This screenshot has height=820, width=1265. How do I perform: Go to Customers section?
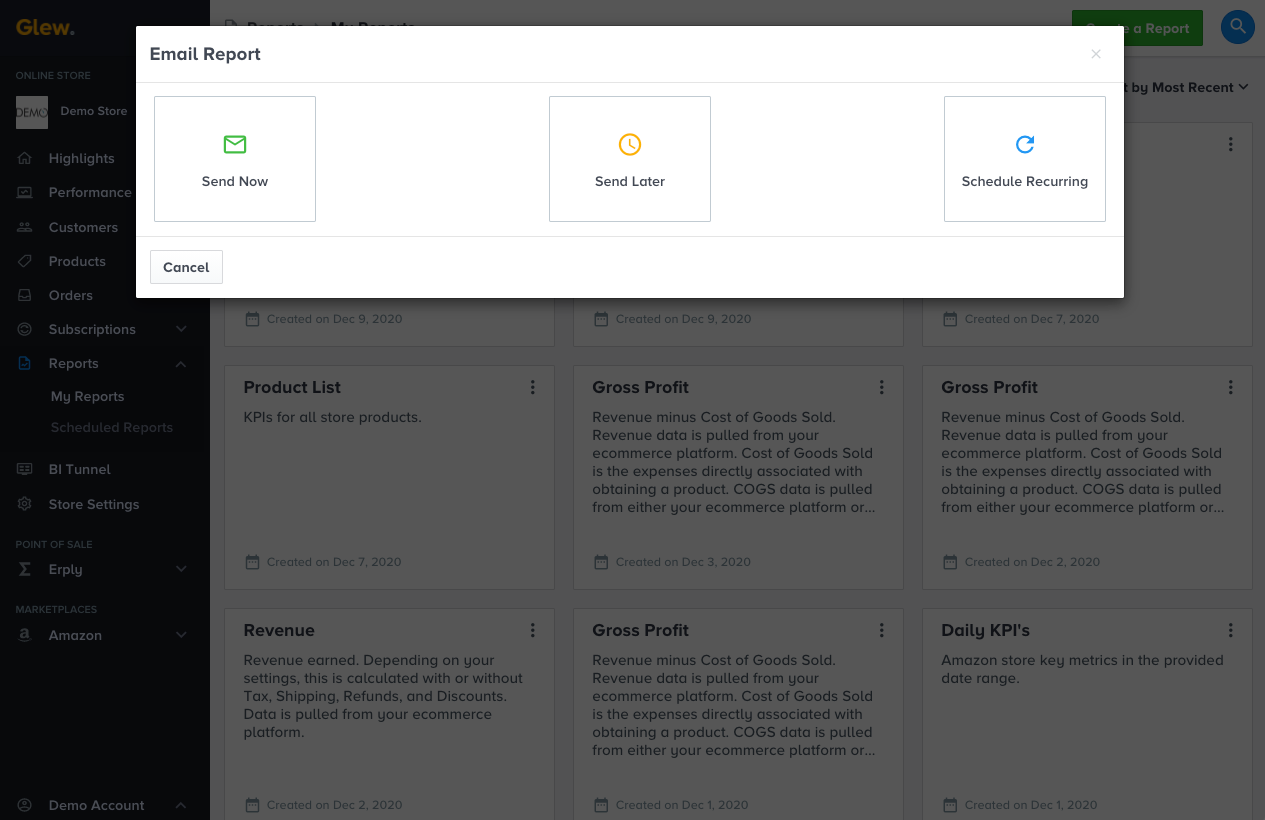tap(83, 227)
